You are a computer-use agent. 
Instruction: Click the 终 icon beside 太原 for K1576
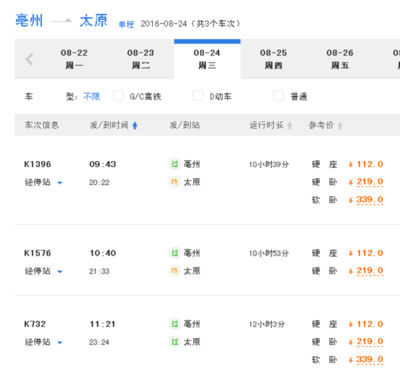click(175, 271)
